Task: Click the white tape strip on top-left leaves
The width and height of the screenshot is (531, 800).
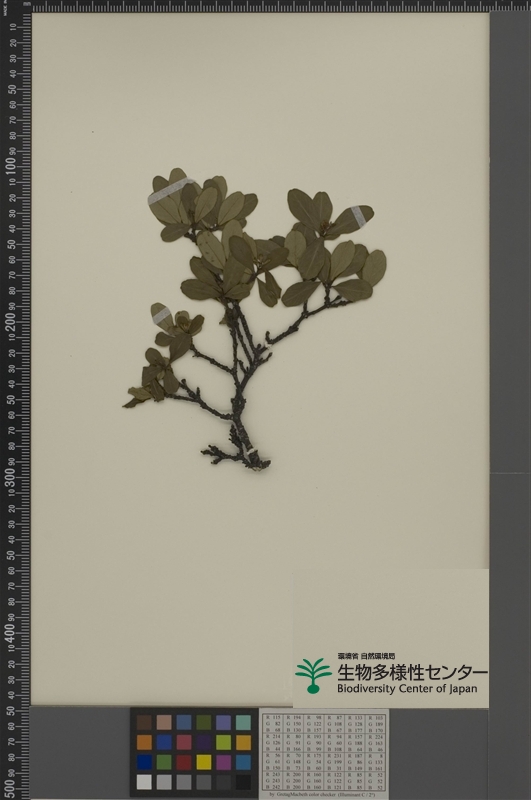Action: (x=170, y=191)
